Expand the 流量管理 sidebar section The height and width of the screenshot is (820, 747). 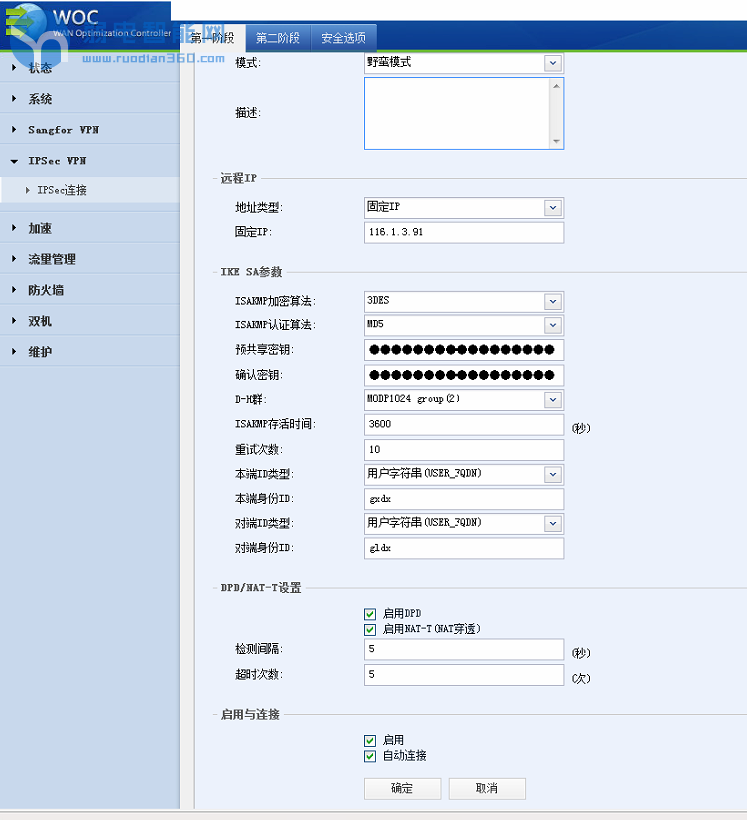tap(51, 259)
